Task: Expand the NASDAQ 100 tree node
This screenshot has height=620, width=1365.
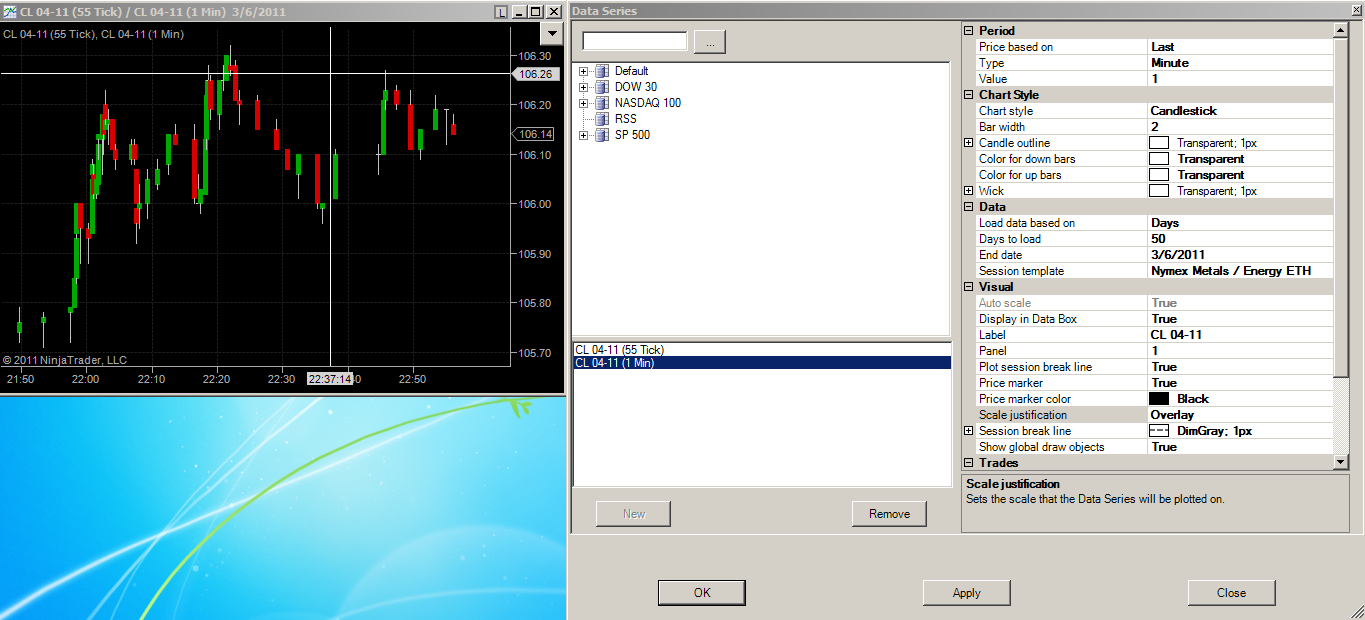Action: click(583, 103)
